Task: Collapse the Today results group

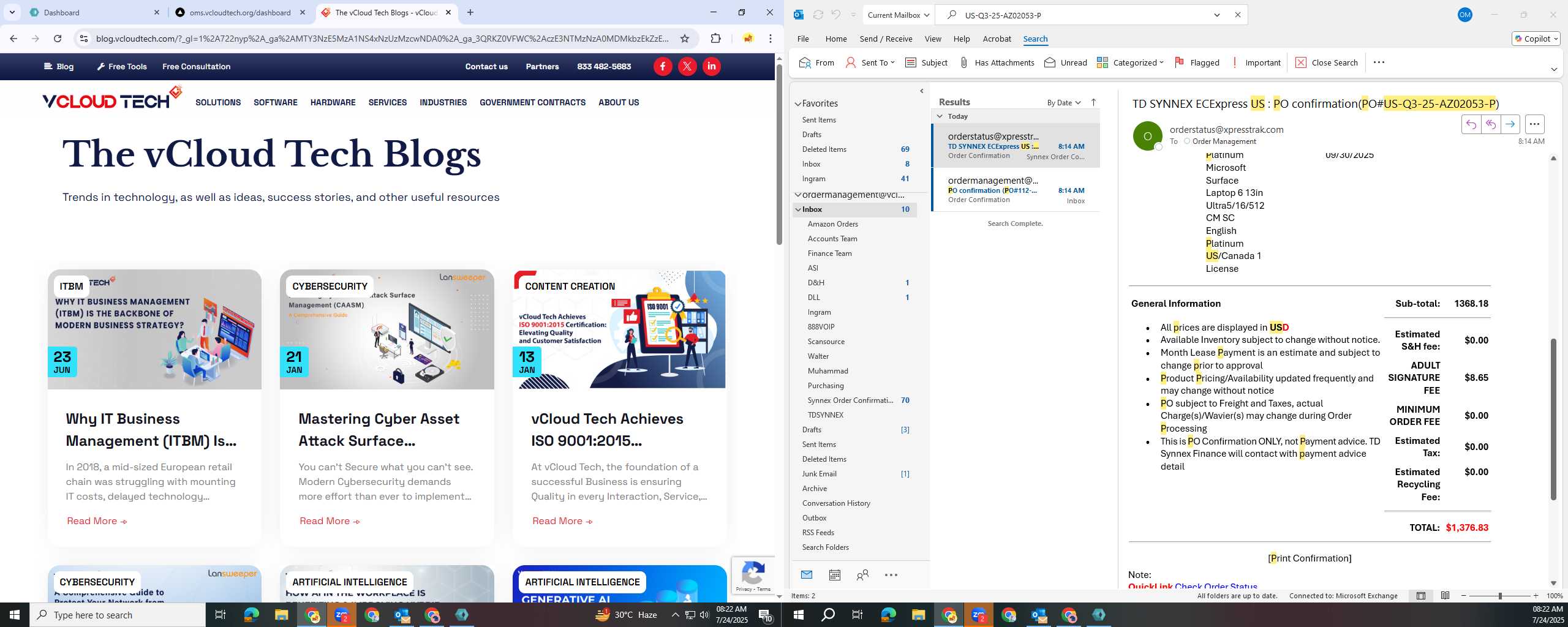Action: coord(940,116)
